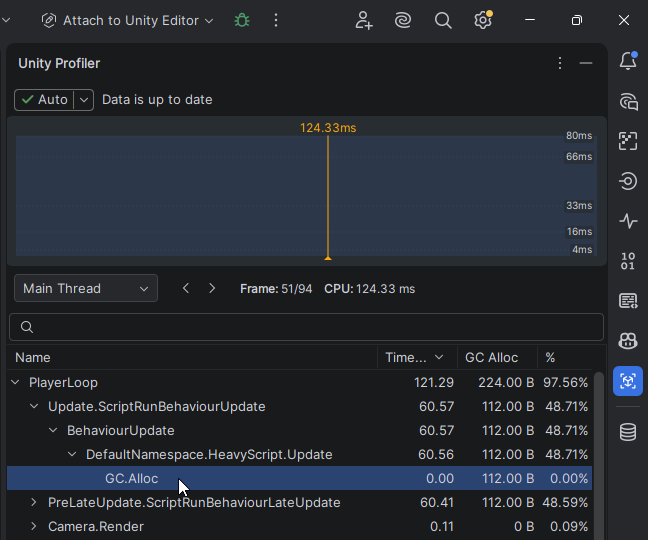Click the 80ms chart axis label

click(579, 136)
